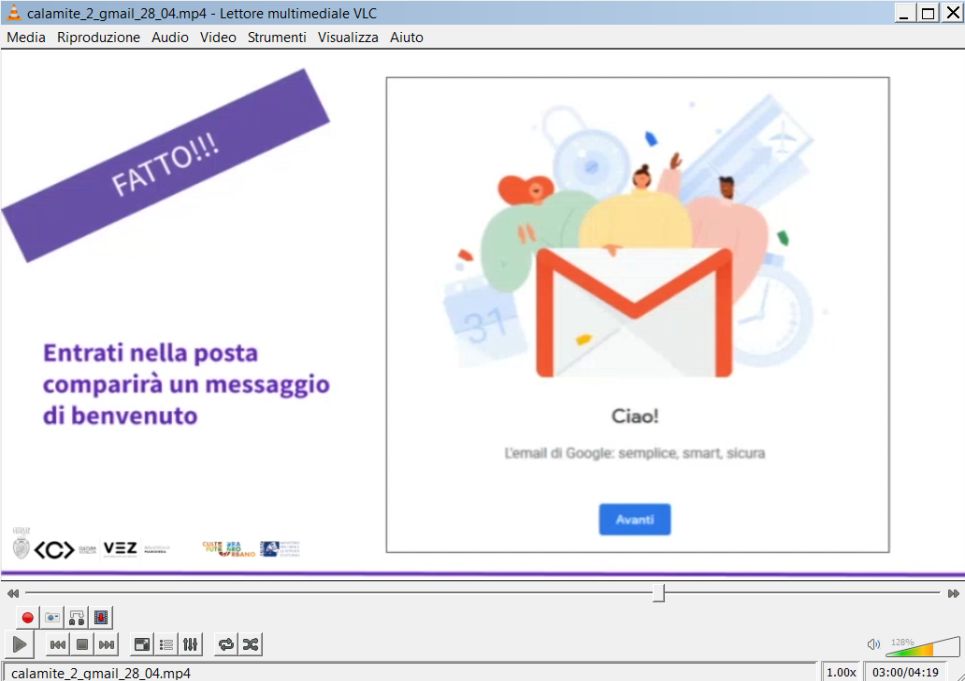Click the 'Ciao!' heading in video

635,416
